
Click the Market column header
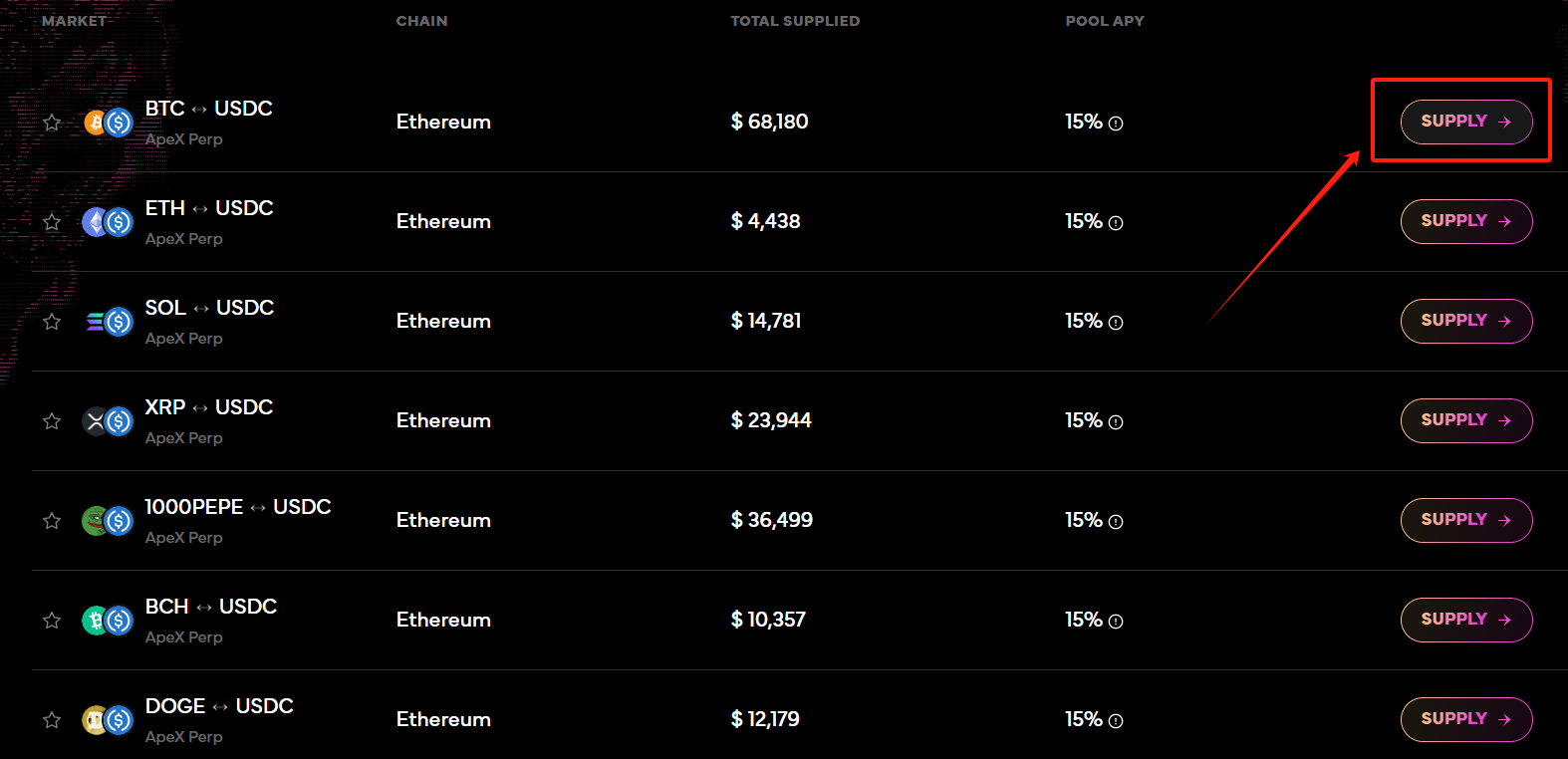coord(74,21)
